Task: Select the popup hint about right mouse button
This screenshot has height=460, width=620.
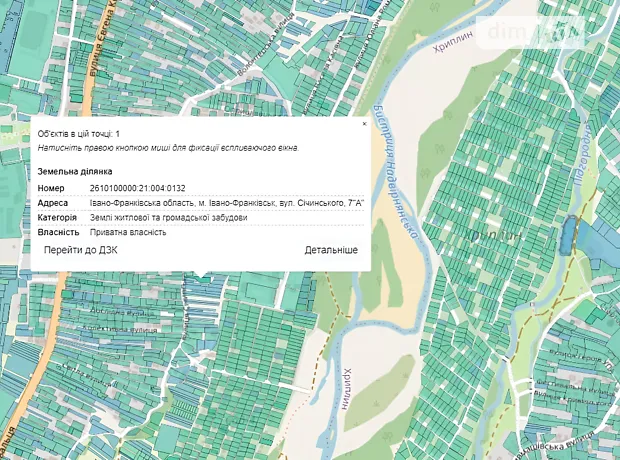Action: coord(168,148)
